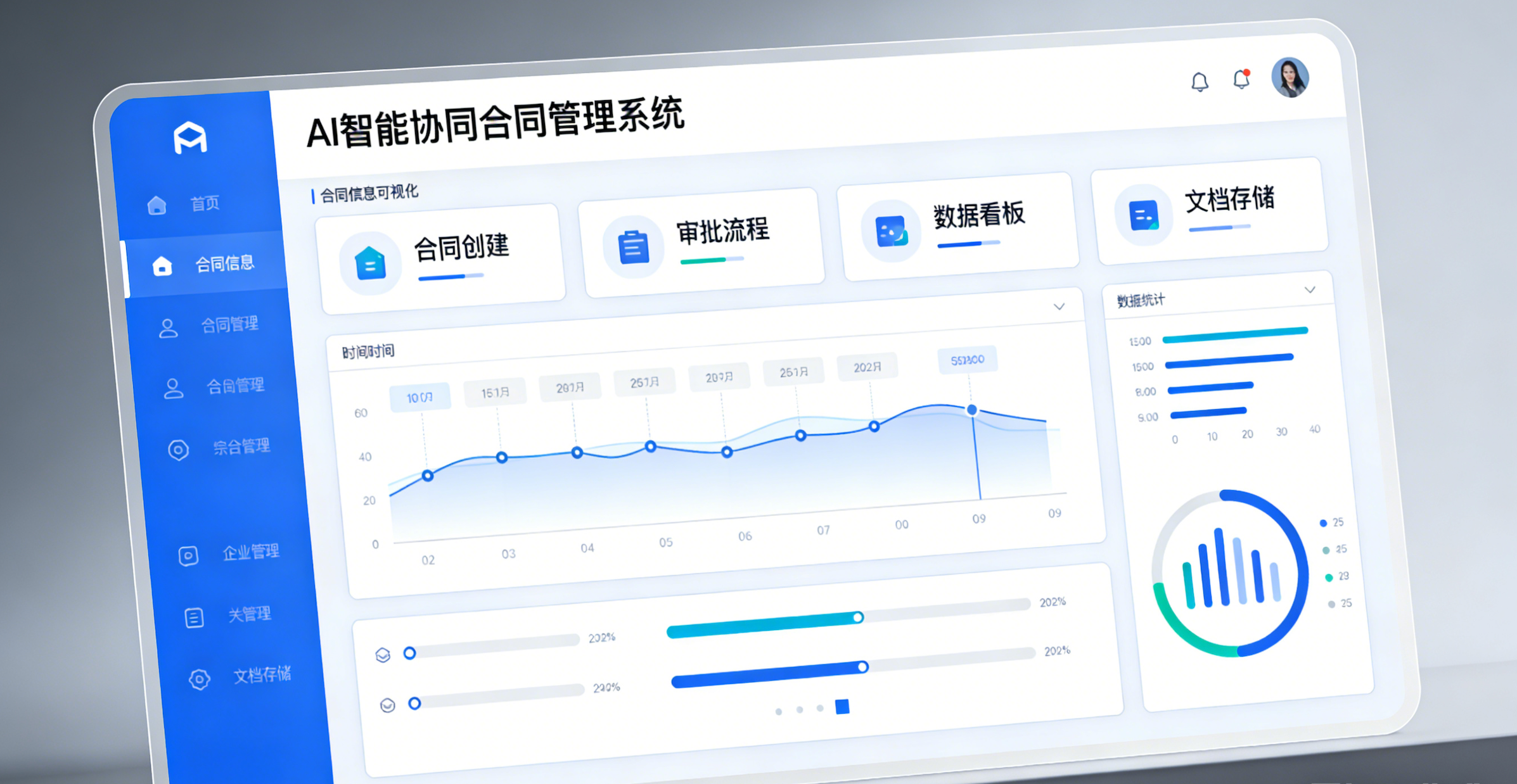The width and height of the screenshot is (1517, 784).
Task: Toggle the second round icon beside lower left slider
Action: [x=387, y=704]
